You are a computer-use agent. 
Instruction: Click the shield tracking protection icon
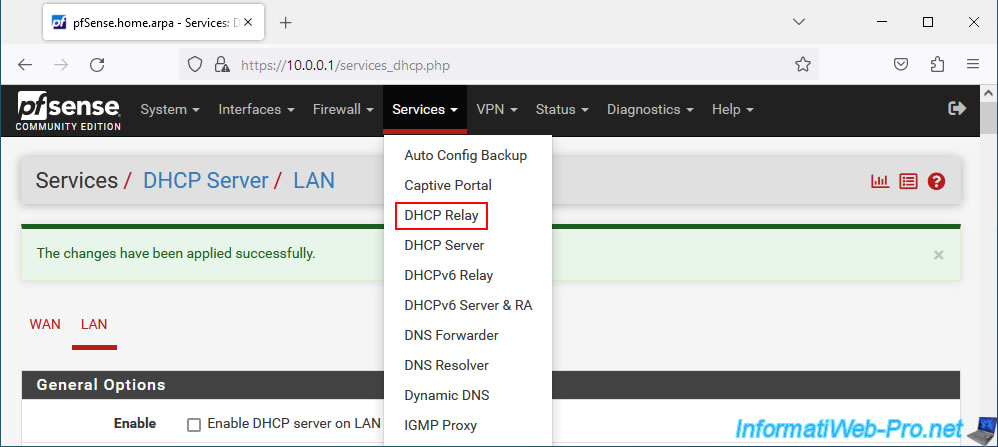point(195,64)
